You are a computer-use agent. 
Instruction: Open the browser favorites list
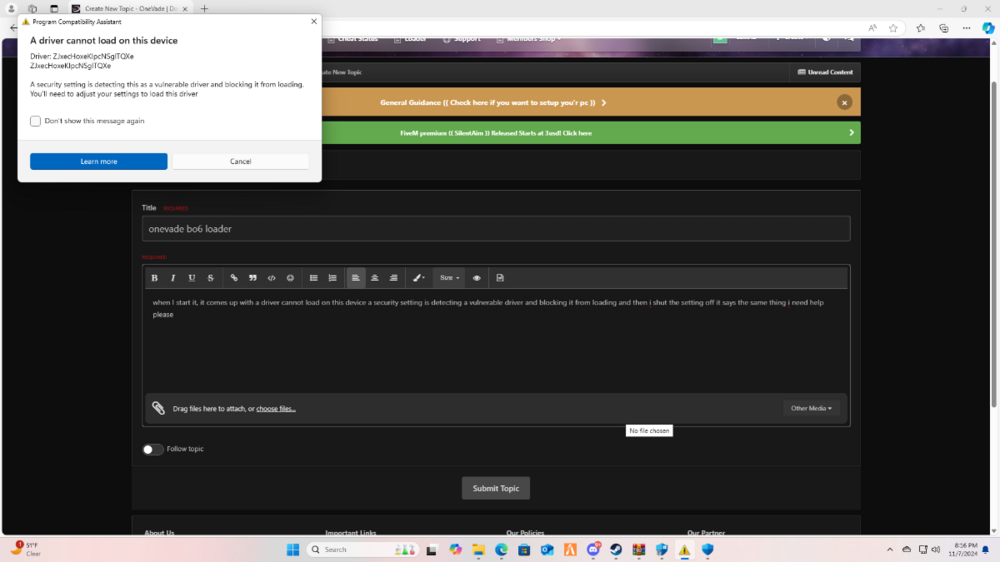(920, 28)
